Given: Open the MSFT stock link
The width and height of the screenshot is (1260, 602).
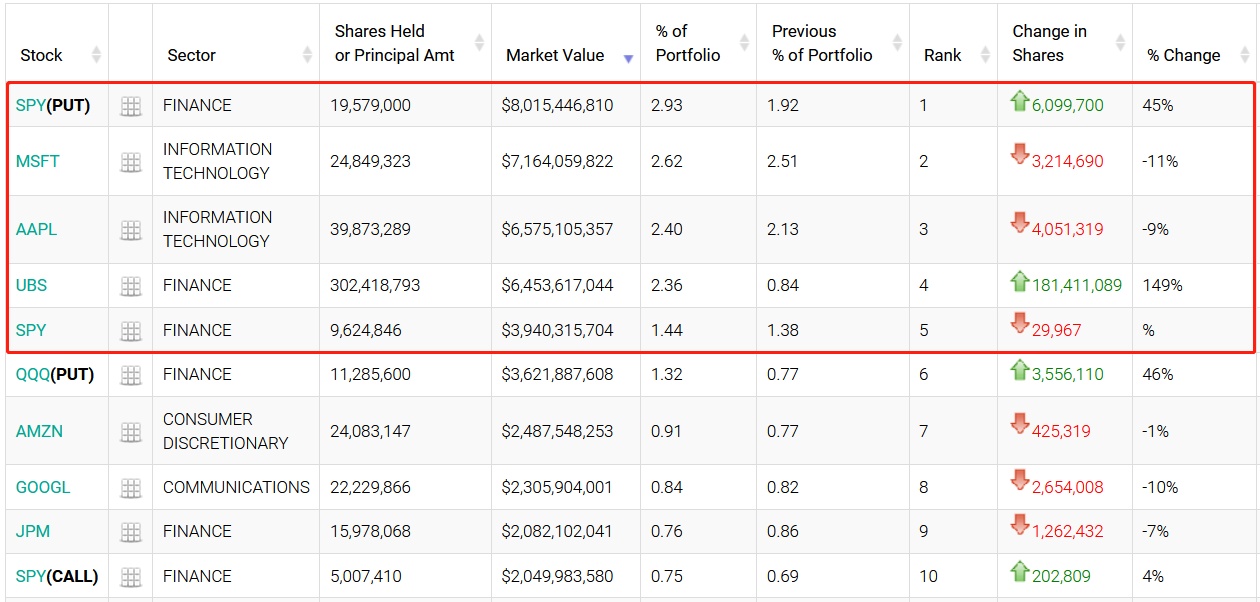Looking at the screenshot, I should [x=38, y=161].
